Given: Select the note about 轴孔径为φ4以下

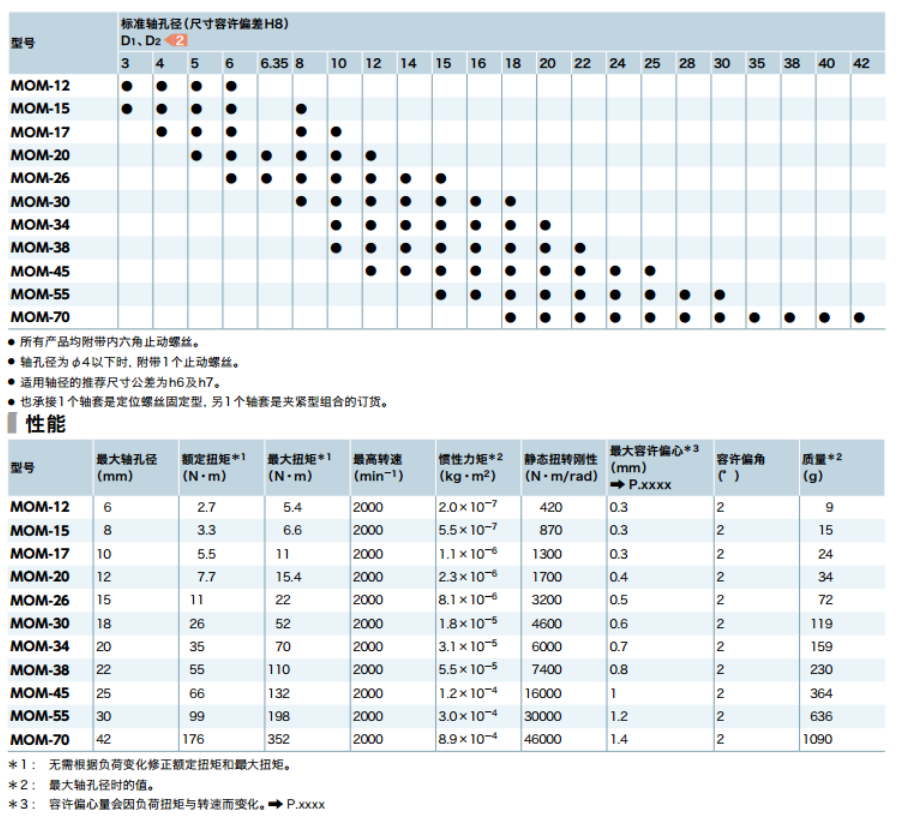Looking at the screenshot, I should (x=130, y=362).
